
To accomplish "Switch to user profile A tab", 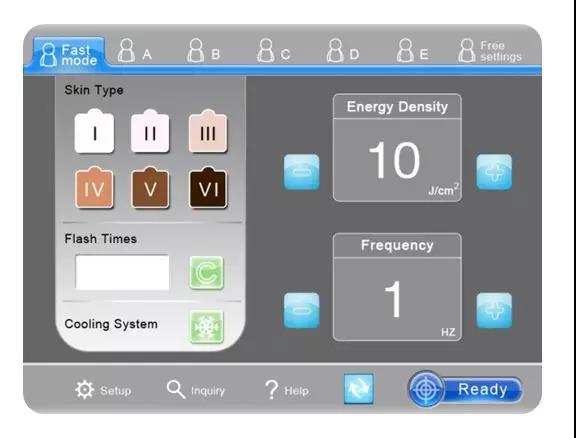I will pos(134,51).
